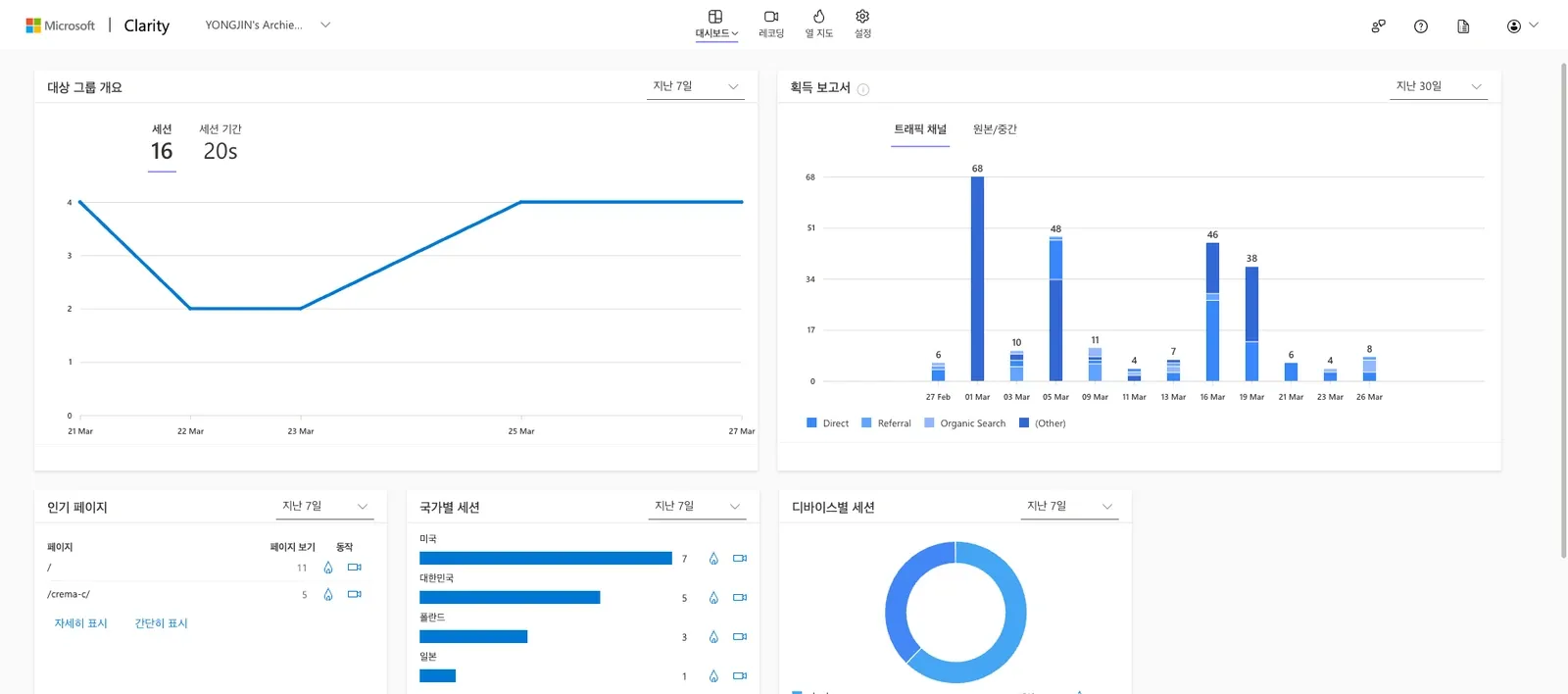Screen dimensions: 1568x694
Task: Toggle Direct legend in acquisition chart
Action: tap(828, 423)
